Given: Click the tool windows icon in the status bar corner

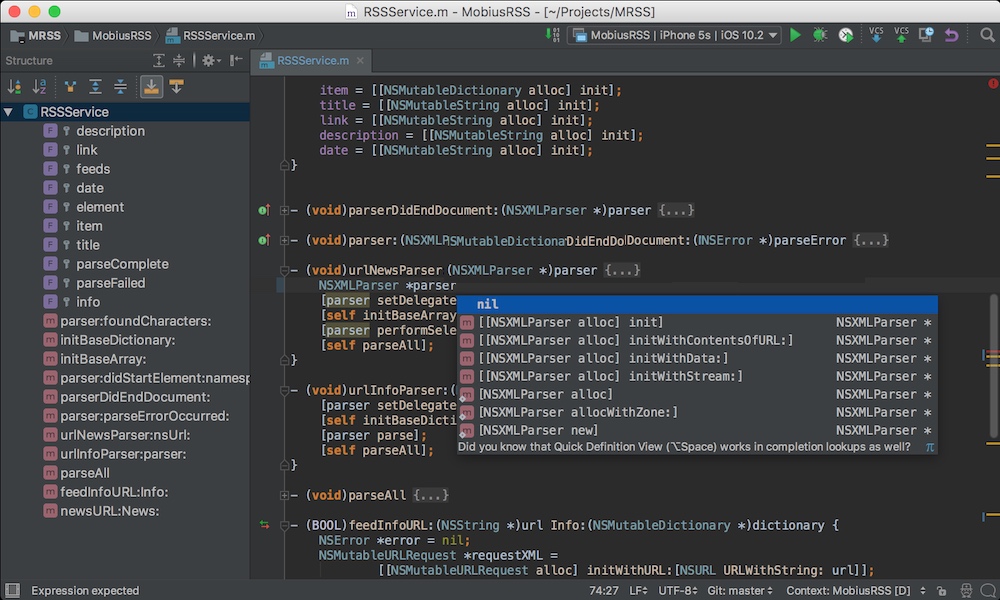Looking at the screenshot, I should [x=12, y=590].
